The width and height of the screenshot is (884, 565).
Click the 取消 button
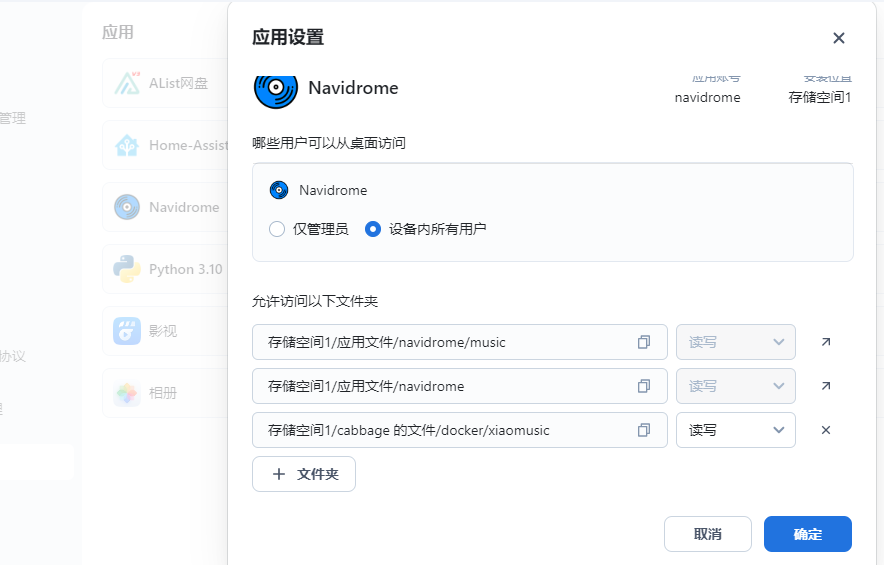708,534
